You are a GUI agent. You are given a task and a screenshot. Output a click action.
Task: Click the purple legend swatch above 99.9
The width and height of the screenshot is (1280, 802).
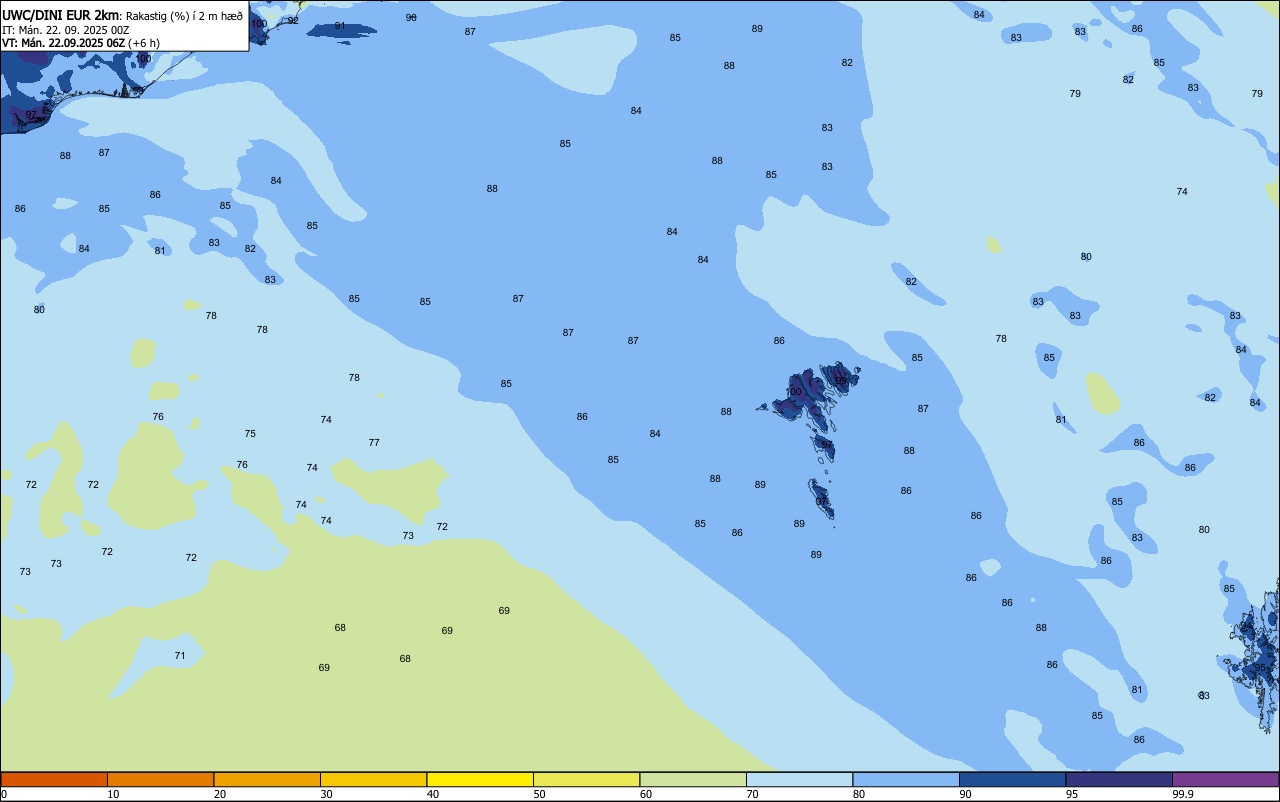1225,779
